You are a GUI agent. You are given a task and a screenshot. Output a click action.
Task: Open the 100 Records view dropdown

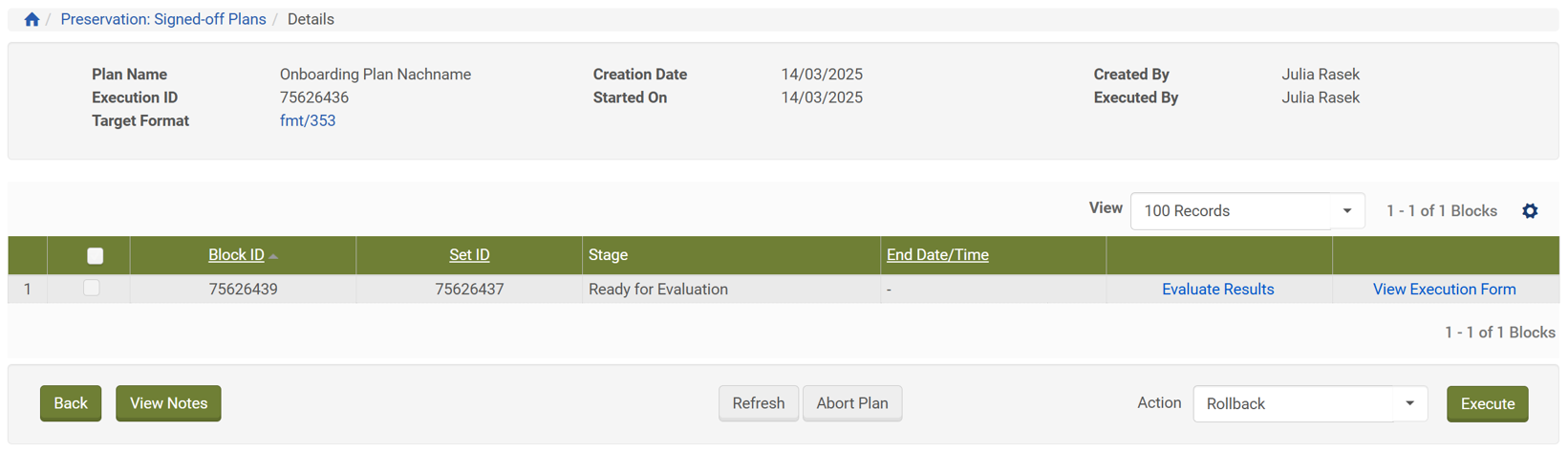(1246, 211)
